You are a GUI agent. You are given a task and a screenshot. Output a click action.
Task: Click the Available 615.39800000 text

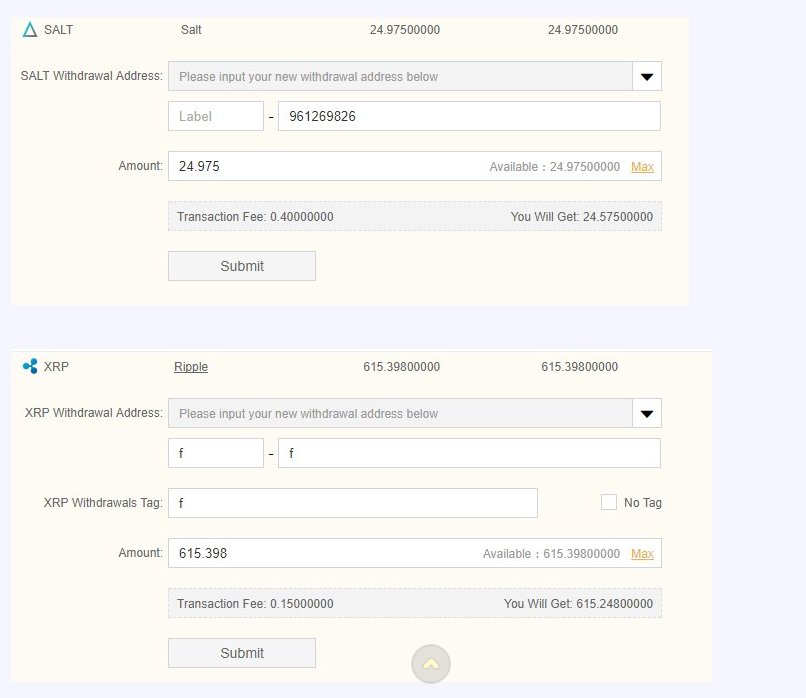tap(551, 554)
